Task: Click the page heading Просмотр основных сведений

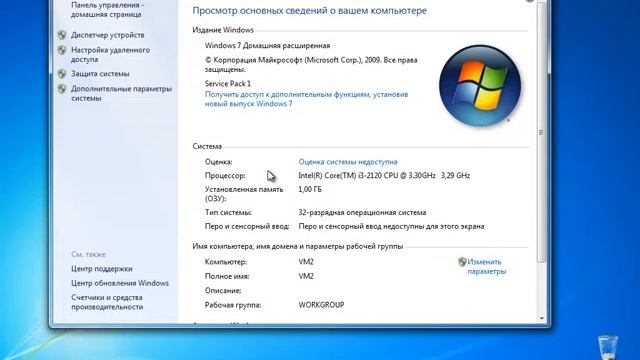Action: click(x=309, y=11)
